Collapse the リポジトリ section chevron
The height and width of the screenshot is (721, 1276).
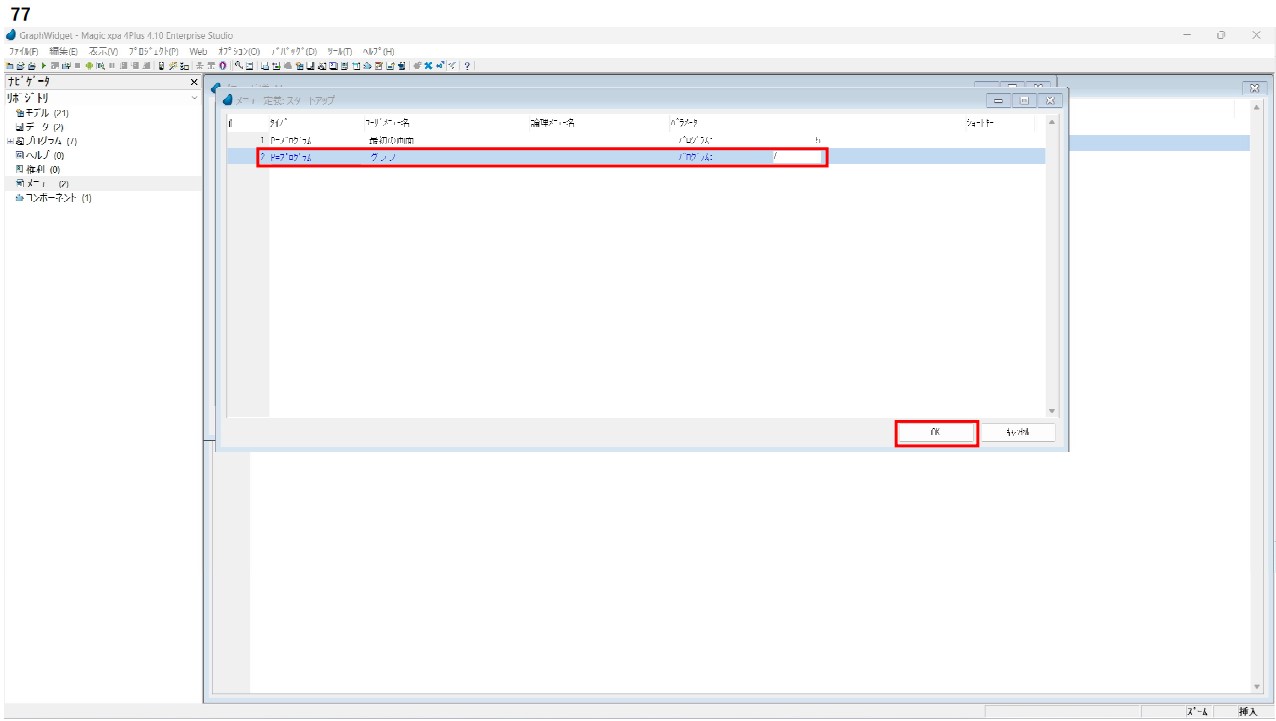(x=194, y=98)
